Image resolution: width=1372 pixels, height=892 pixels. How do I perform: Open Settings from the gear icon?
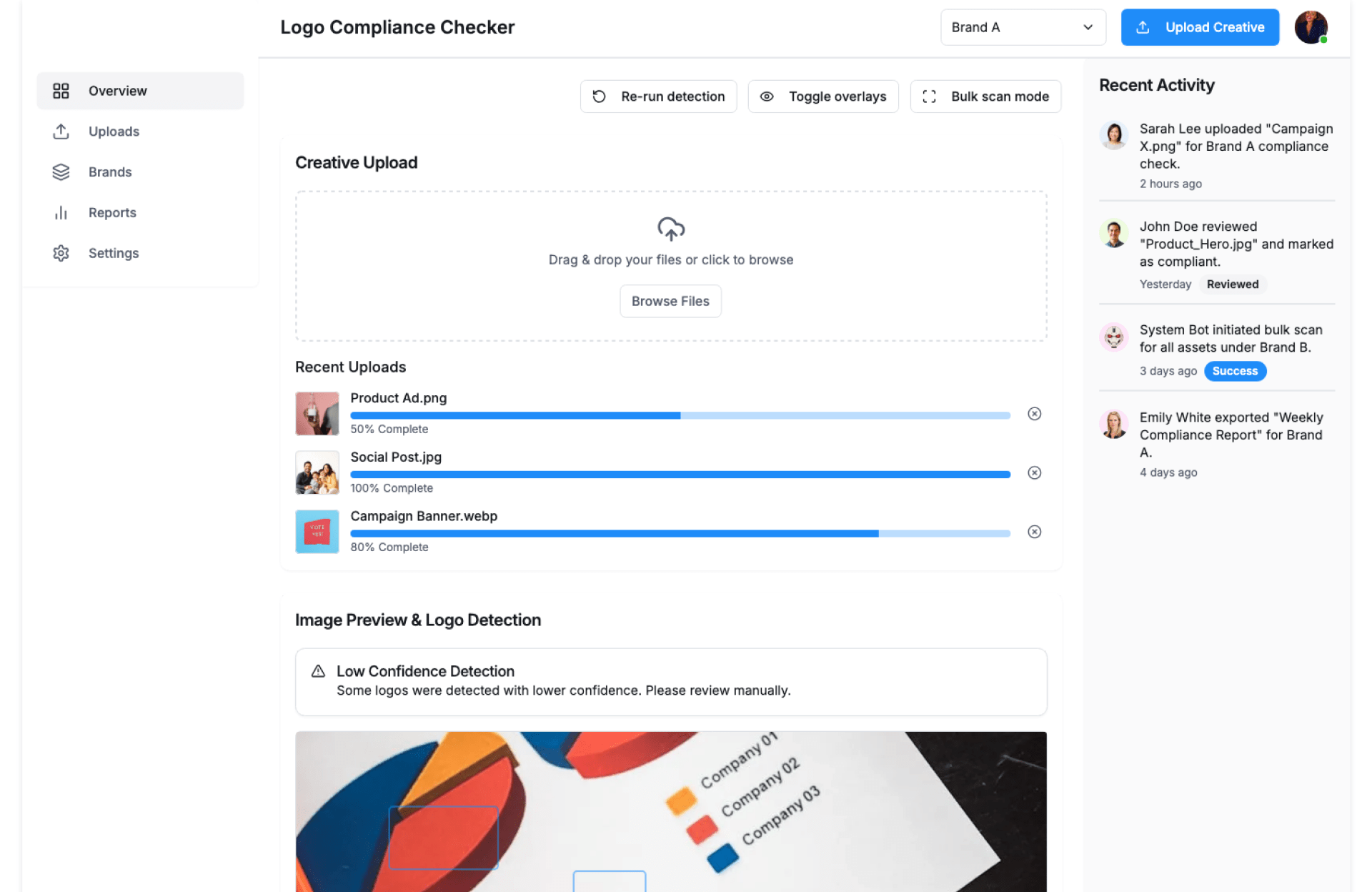[61, 253]
